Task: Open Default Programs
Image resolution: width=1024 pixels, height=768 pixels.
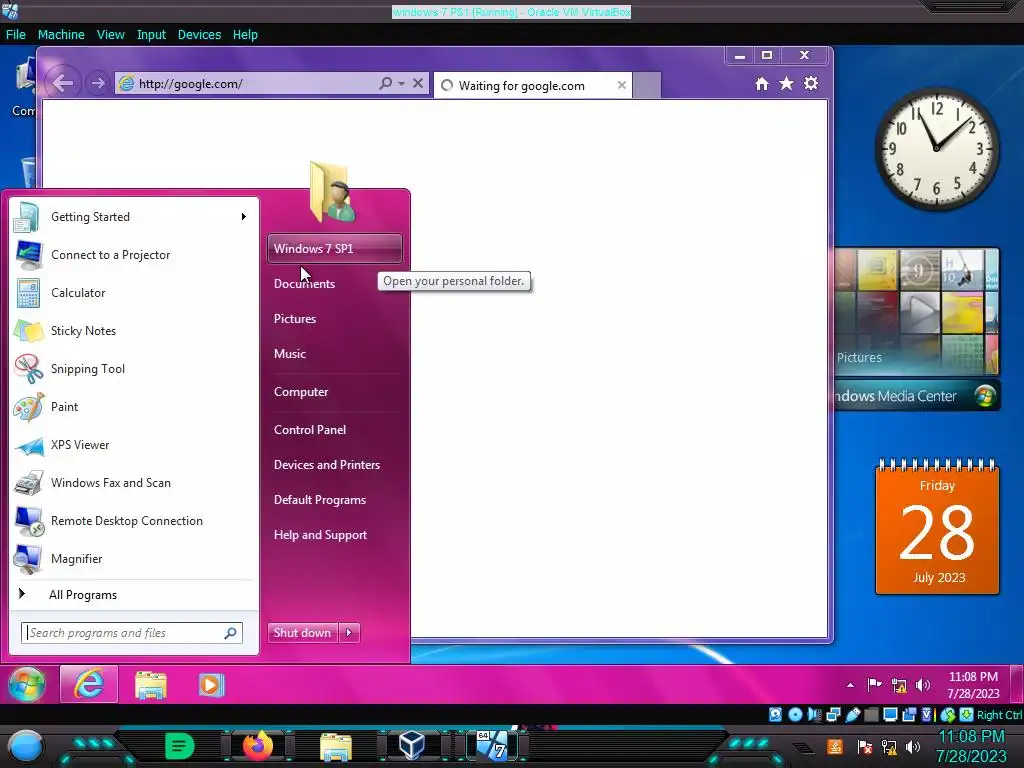Action: (320, 500)
